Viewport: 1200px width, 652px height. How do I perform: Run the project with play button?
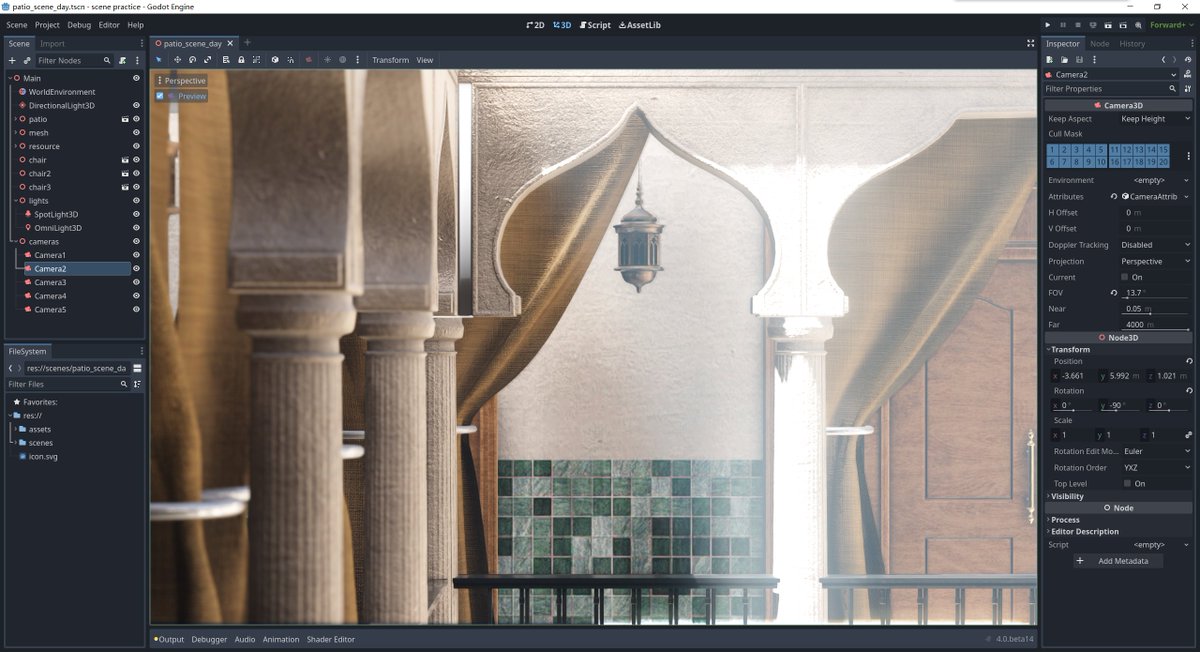click(1048, 25)
